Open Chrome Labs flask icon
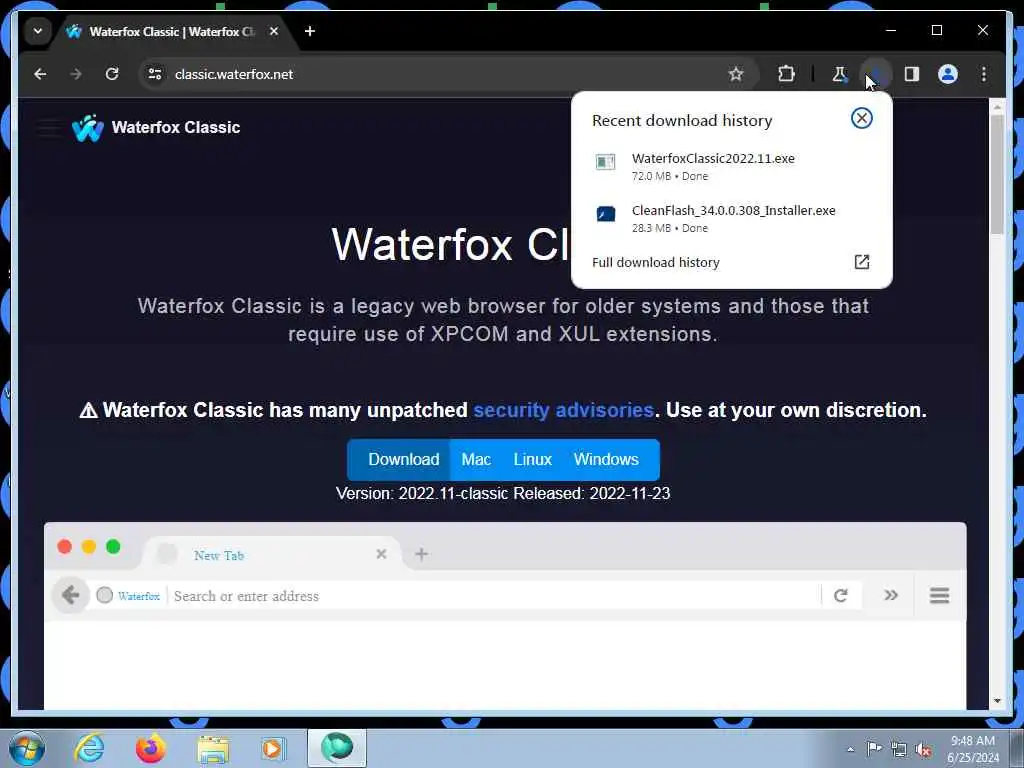This screenshot has height=768, width=1024. [x=839, y=74]
